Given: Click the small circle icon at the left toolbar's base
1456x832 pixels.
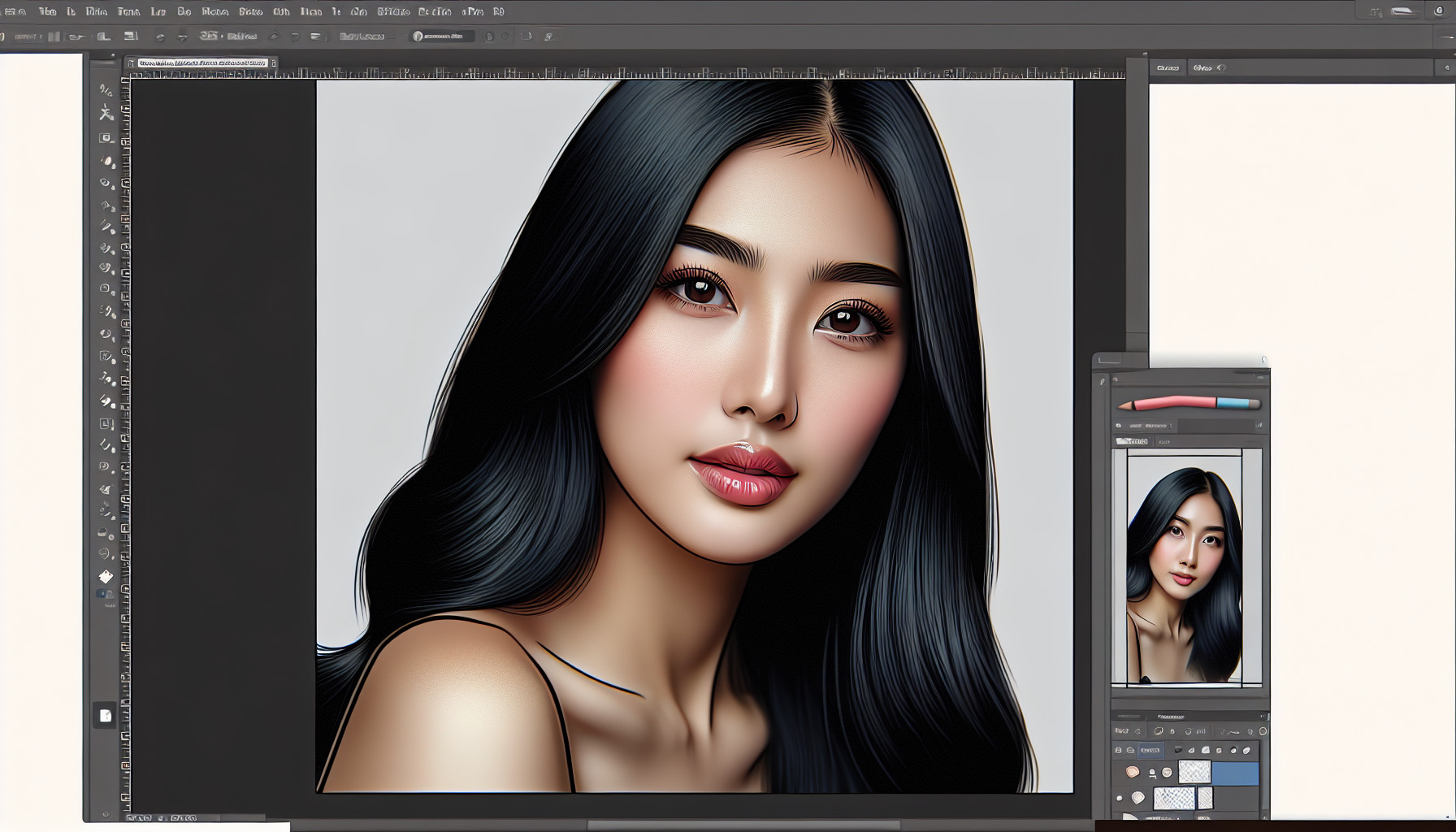Looking at the screenshot, I should pyautogui.click(x=105, y=813).
